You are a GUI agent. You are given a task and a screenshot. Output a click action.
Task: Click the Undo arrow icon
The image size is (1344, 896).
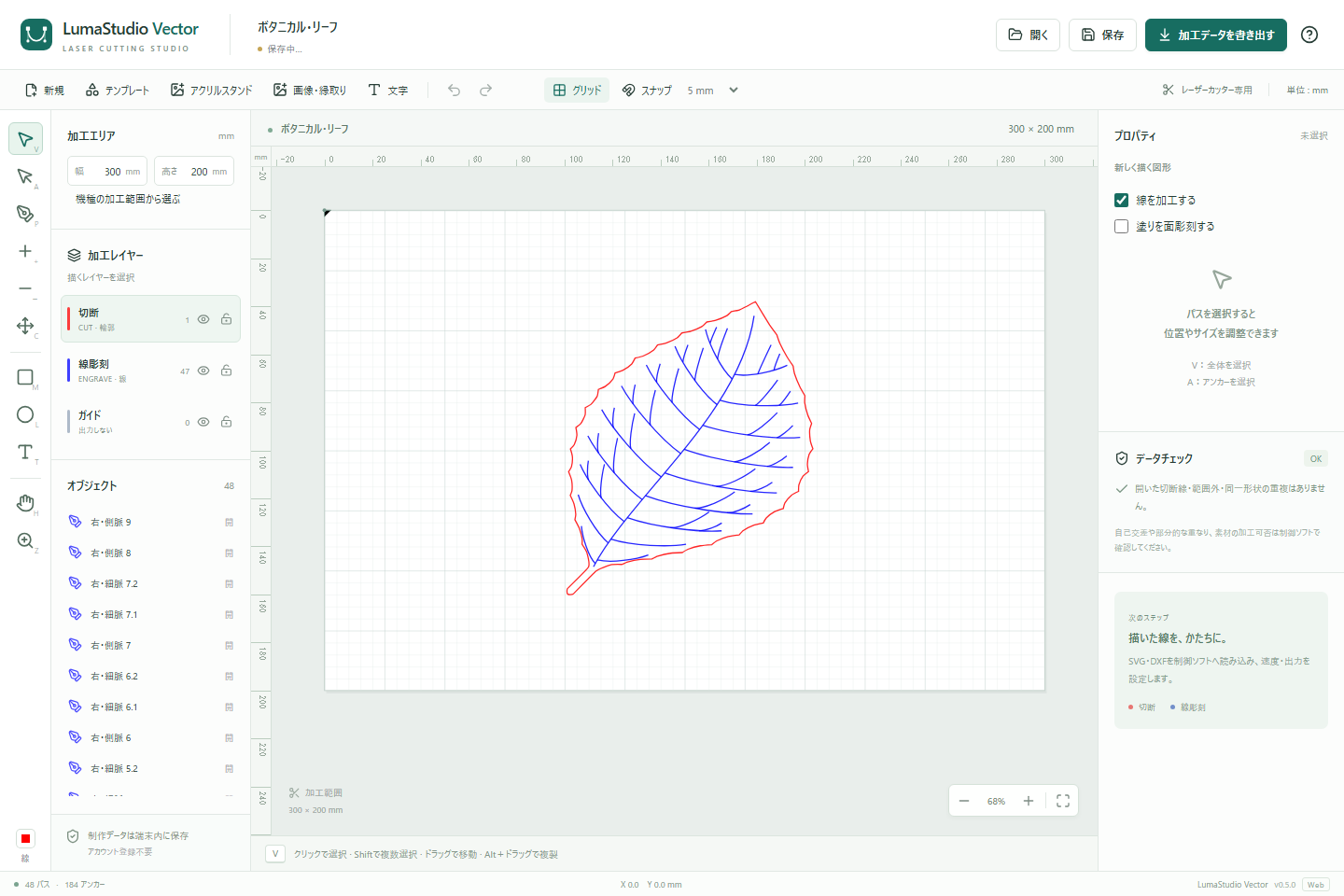455,91
